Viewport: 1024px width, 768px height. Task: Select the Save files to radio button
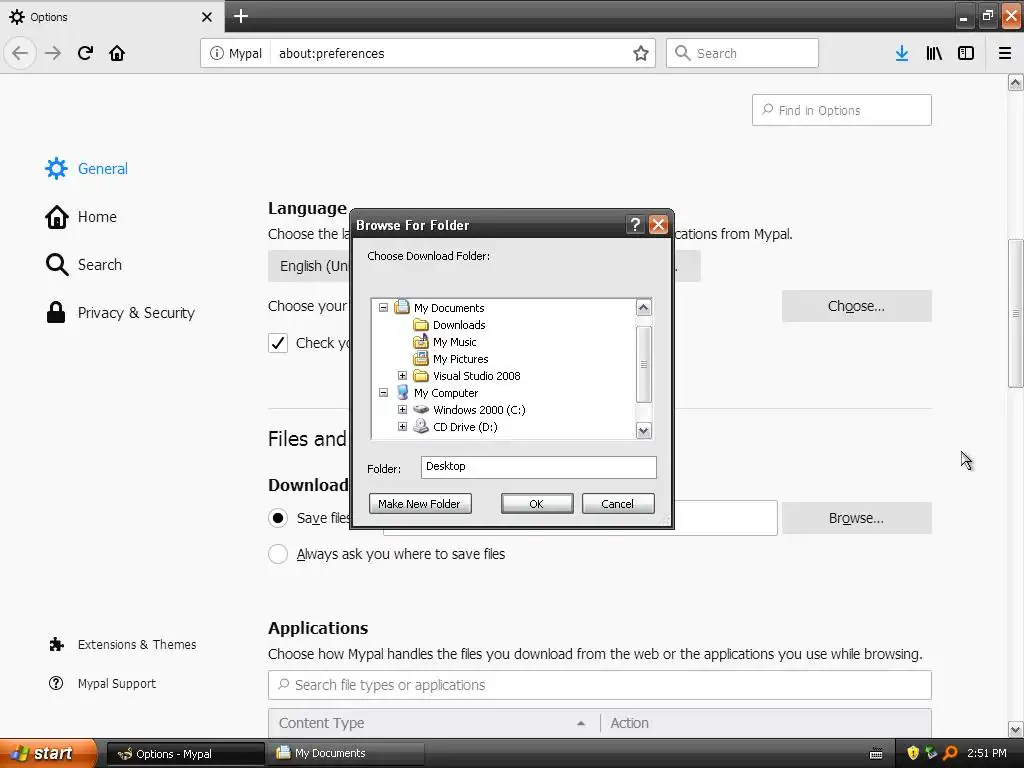point(278,518)
